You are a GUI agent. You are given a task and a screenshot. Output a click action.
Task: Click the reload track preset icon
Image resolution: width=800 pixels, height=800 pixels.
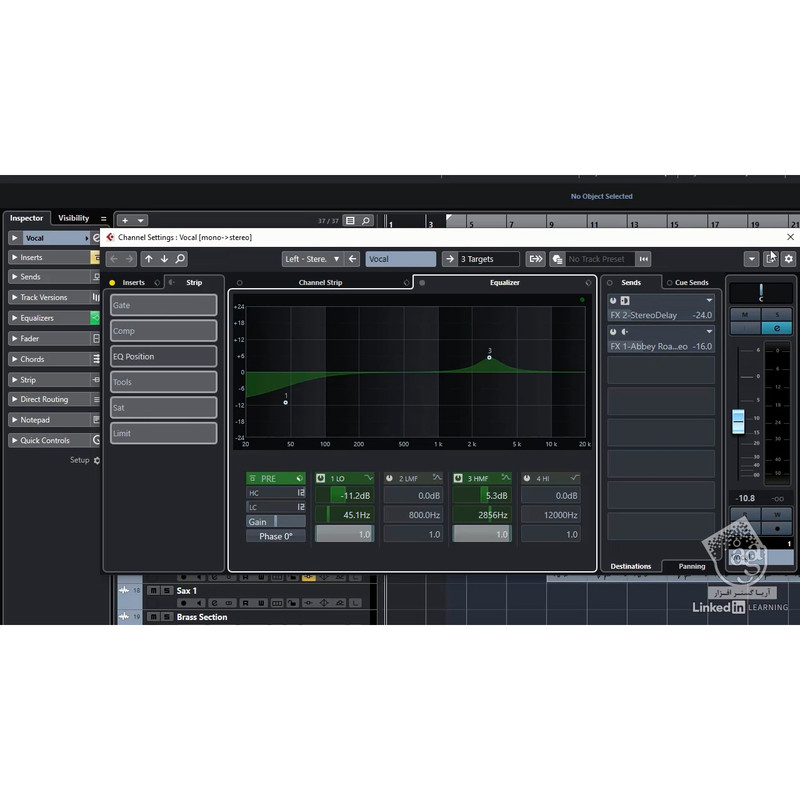[x=643, y=259]
